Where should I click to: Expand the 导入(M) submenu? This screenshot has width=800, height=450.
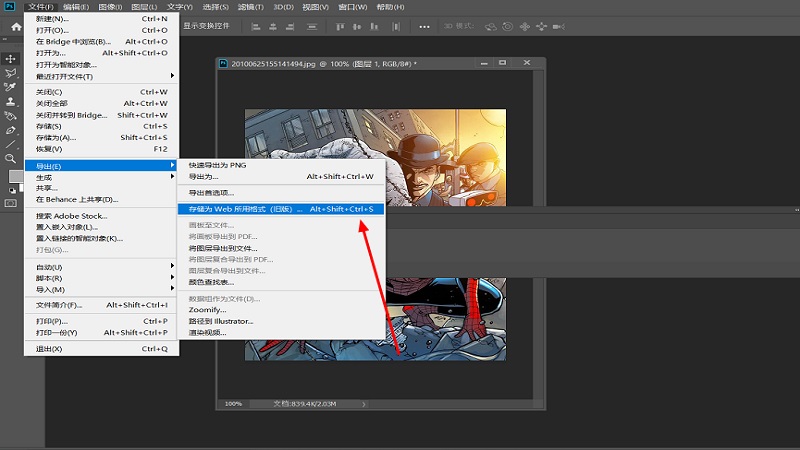[102, 289]
